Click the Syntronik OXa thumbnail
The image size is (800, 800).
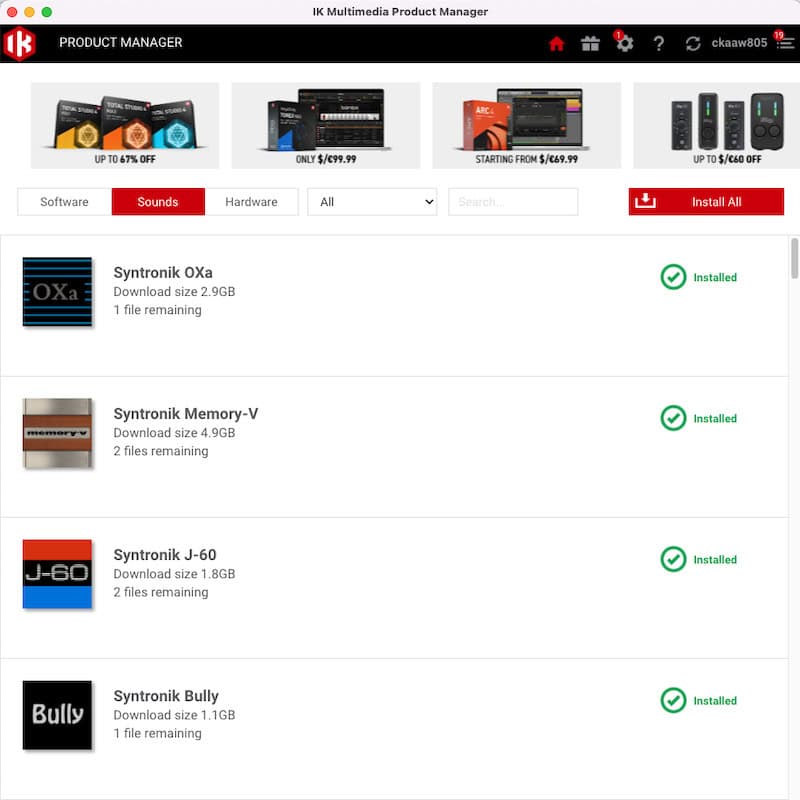pos(57,292)
